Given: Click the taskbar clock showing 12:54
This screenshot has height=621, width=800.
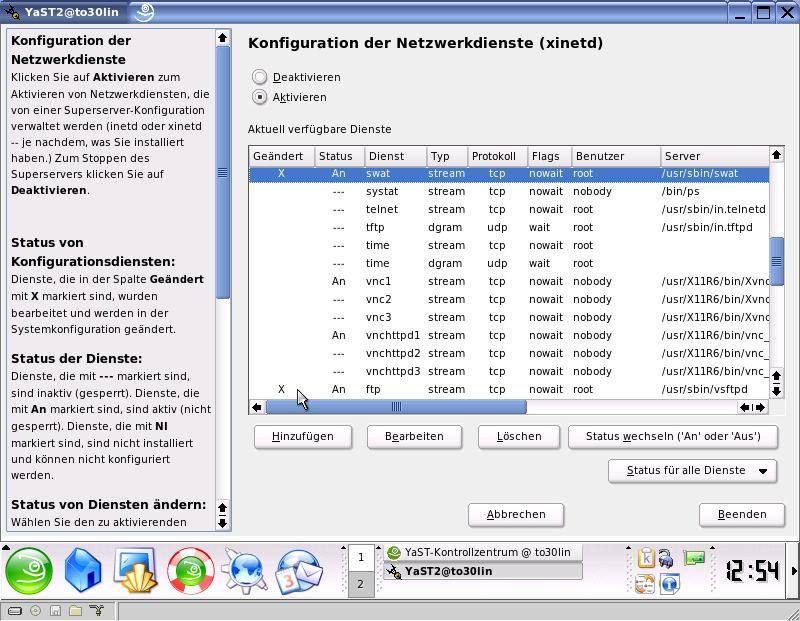Looking at the screenshot, I should click(753, 571).
